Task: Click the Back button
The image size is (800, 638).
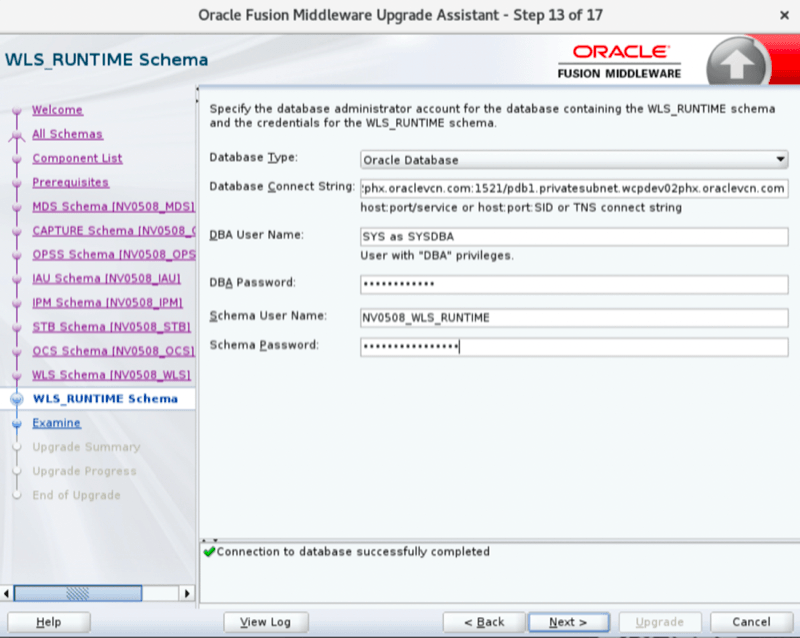Action: [484, 622]
